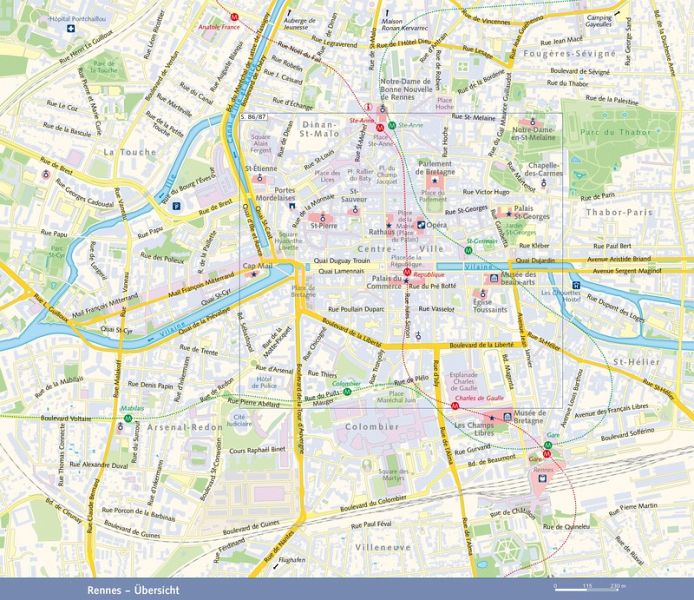The width and height of the screenshot is (694, 600).
Task: Select the Rue Victor Hugo label
Action: (486, 192)
